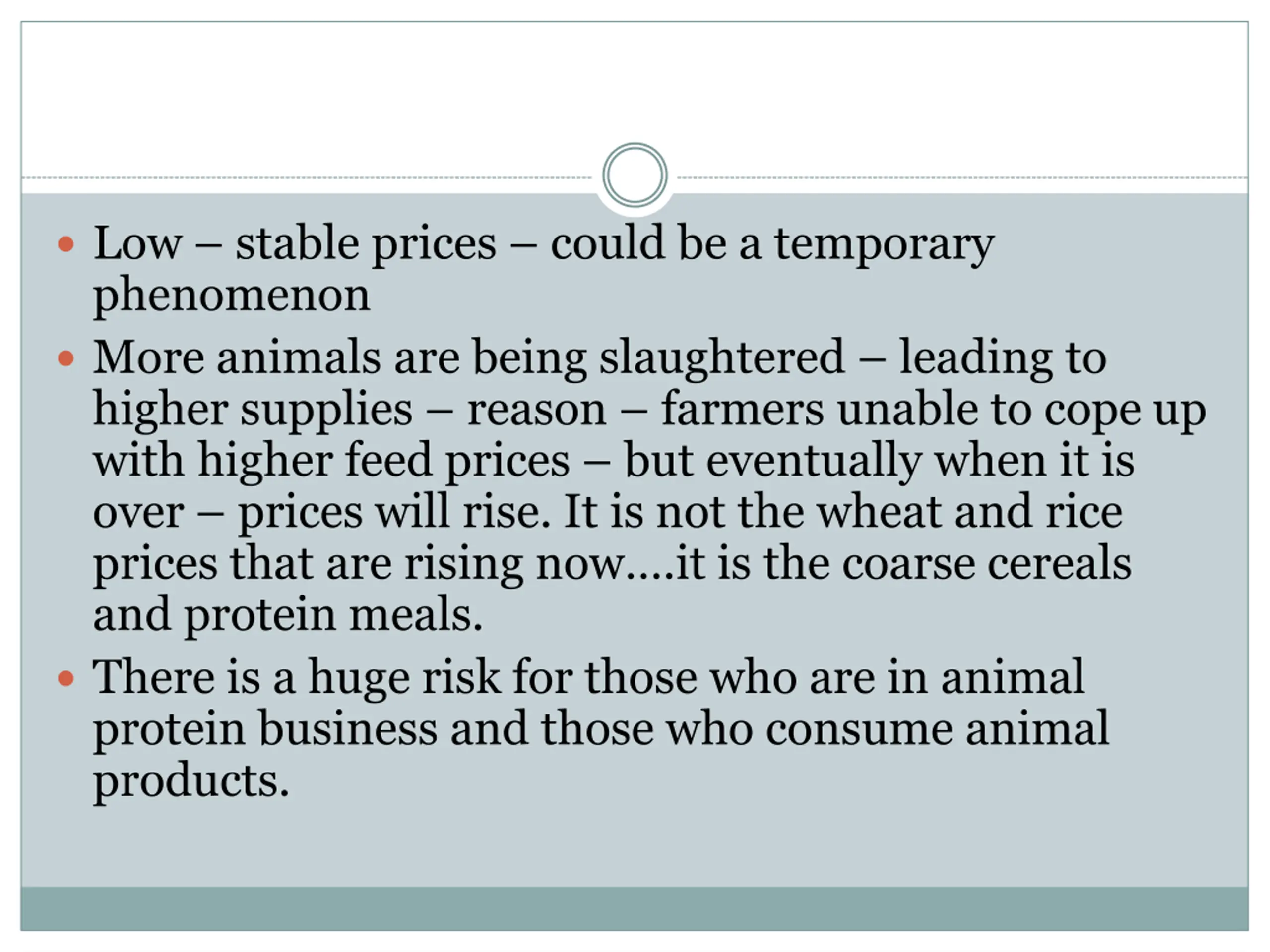Click the word "slaughtered"
The width and height of the screenshot is (1270, 952).
[x=722, y=358]
